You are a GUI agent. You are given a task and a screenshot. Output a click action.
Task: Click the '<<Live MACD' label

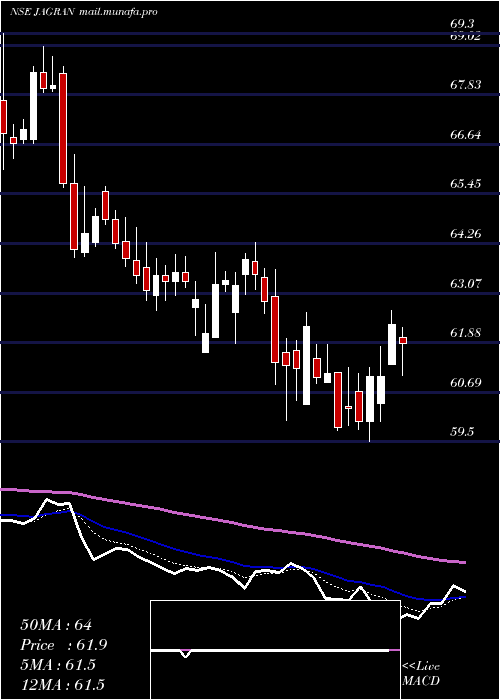coord(421,674)
